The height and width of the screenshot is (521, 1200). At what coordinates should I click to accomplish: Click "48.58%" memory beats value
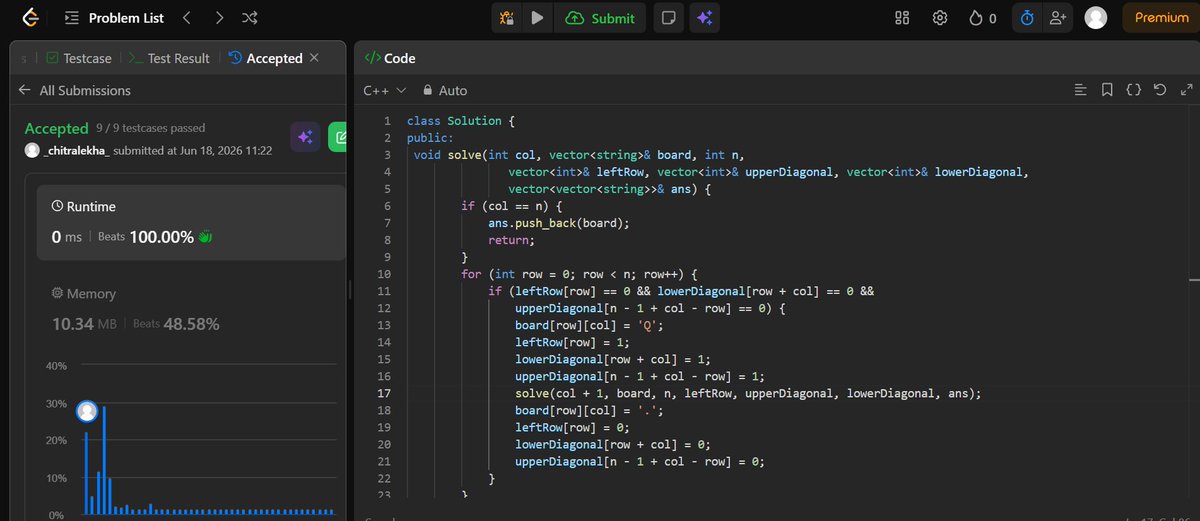(192, 324)
